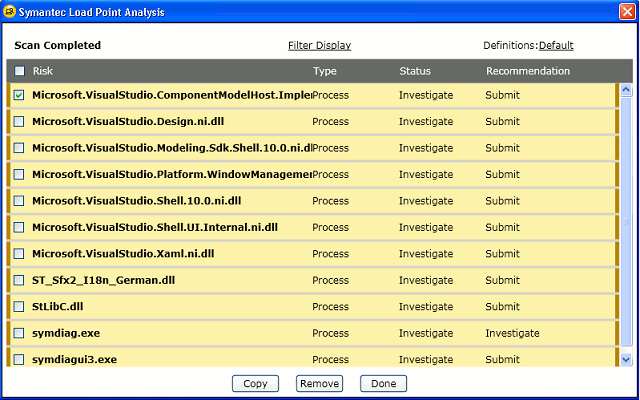Click Investigate status for Shell.10.0.ni.dll row

point(426,201)
